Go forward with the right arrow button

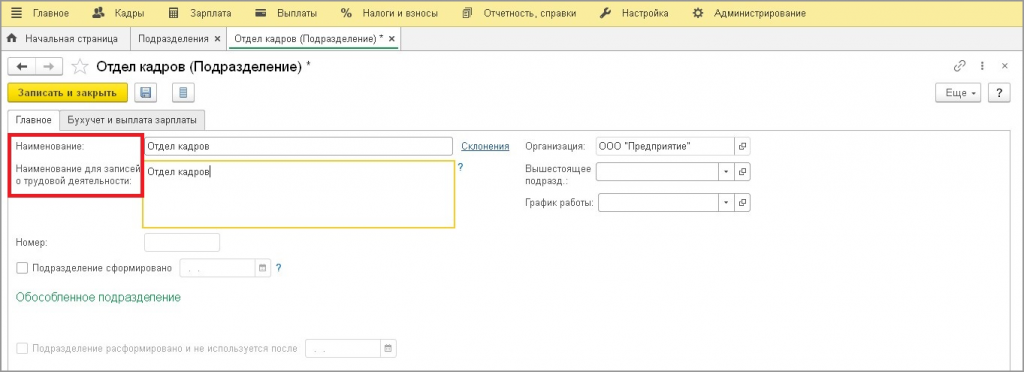[48, 66]
